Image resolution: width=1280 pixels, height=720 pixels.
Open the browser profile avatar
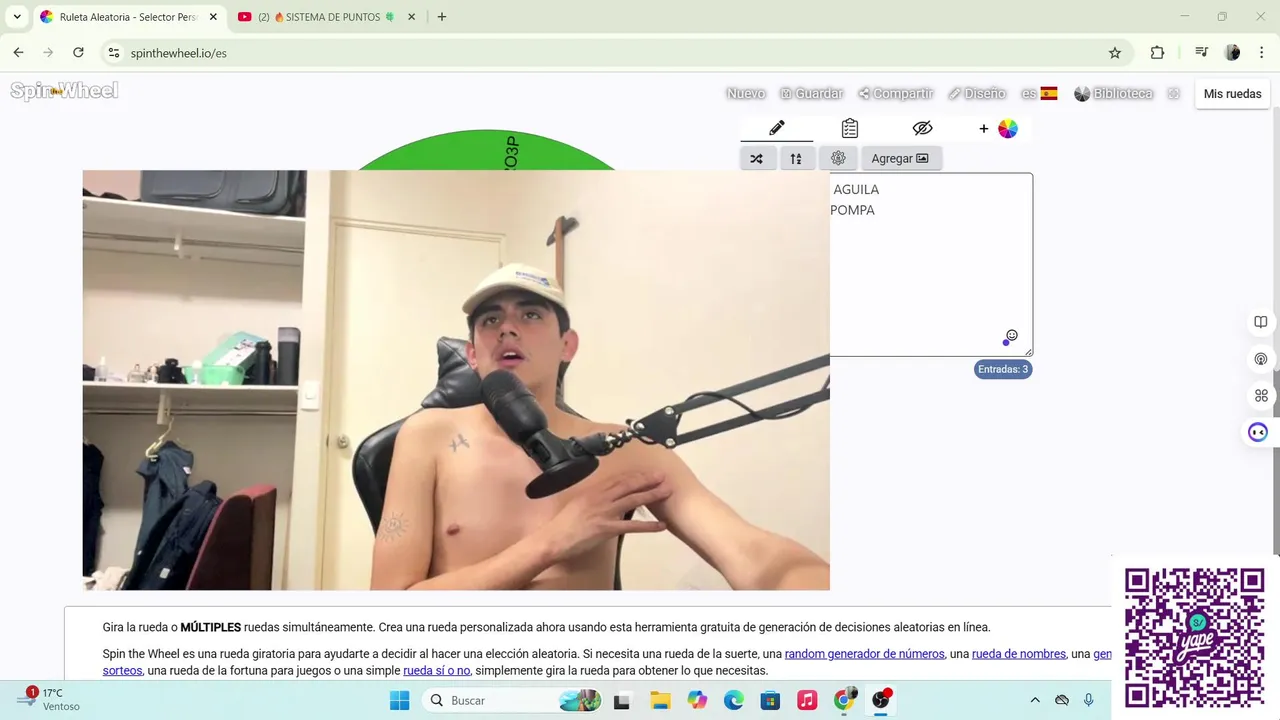[1232, 53]
